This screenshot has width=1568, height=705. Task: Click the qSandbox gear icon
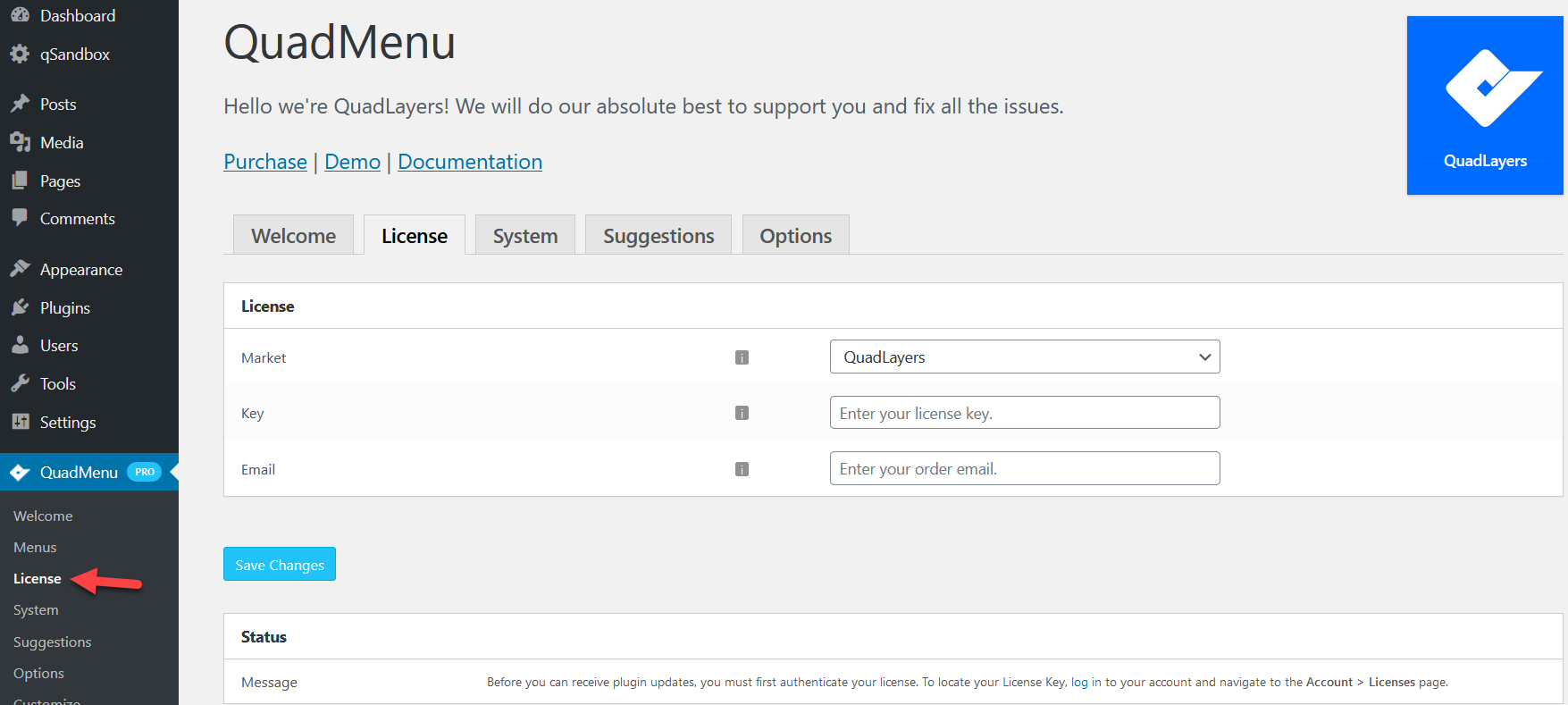(20, 55)
